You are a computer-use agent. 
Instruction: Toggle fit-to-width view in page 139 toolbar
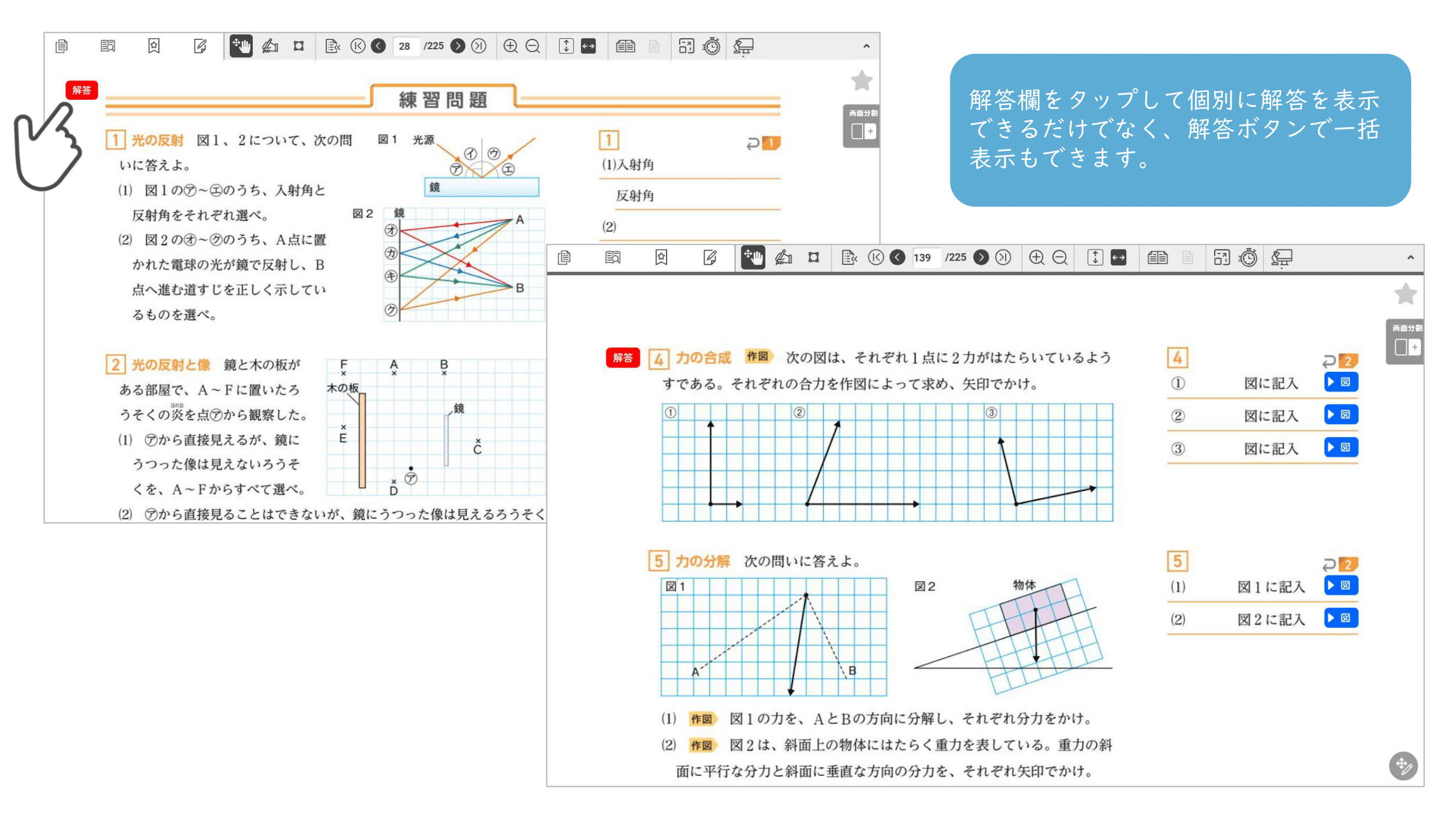(x=1119, y=258)
